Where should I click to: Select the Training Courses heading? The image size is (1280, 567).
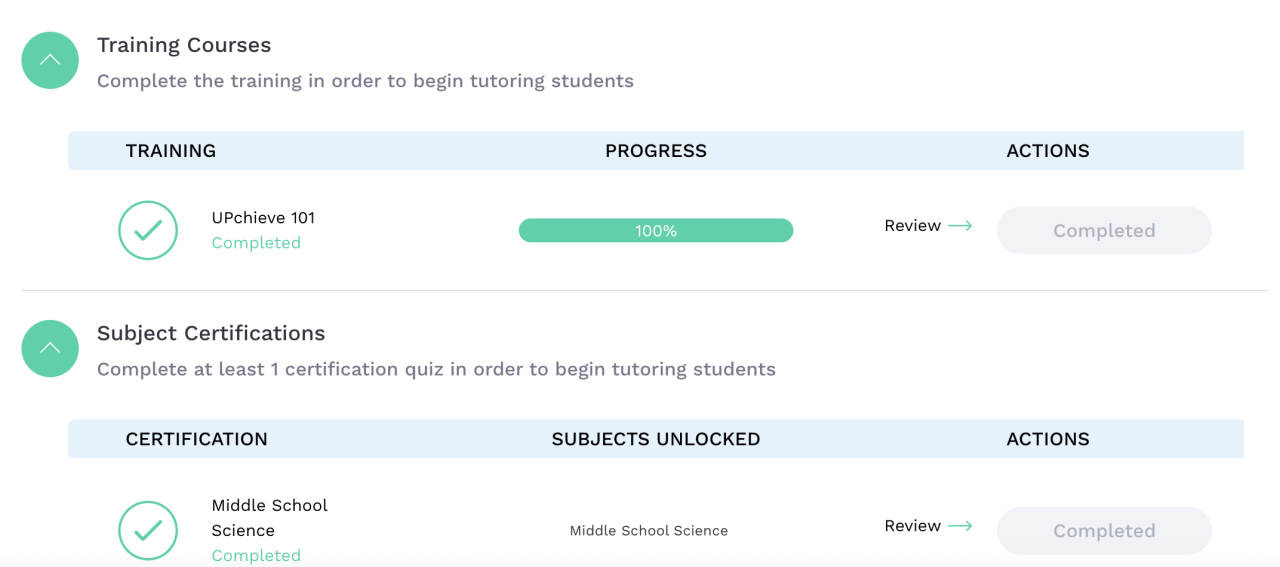tap(184, 45)
